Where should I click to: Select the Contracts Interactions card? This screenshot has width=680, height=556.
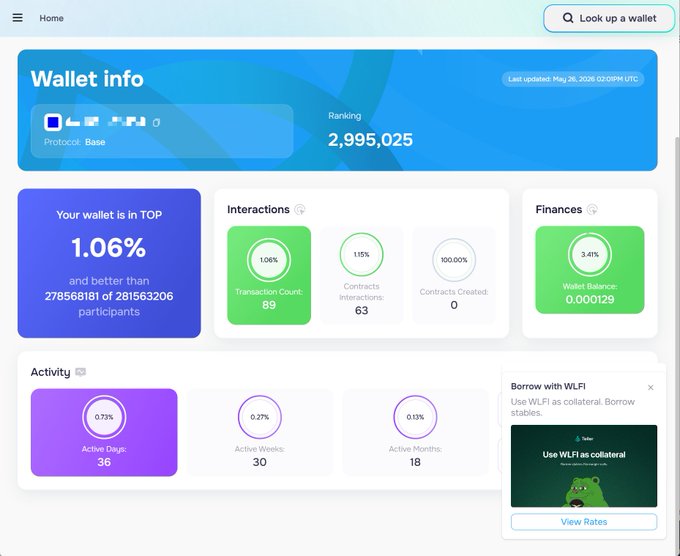pyautogui.click(x=361, y=275)
